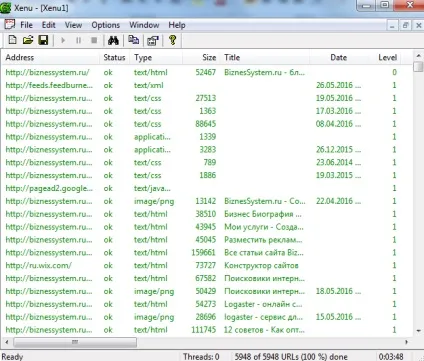Sort by the Title column header

click(265, 57)
